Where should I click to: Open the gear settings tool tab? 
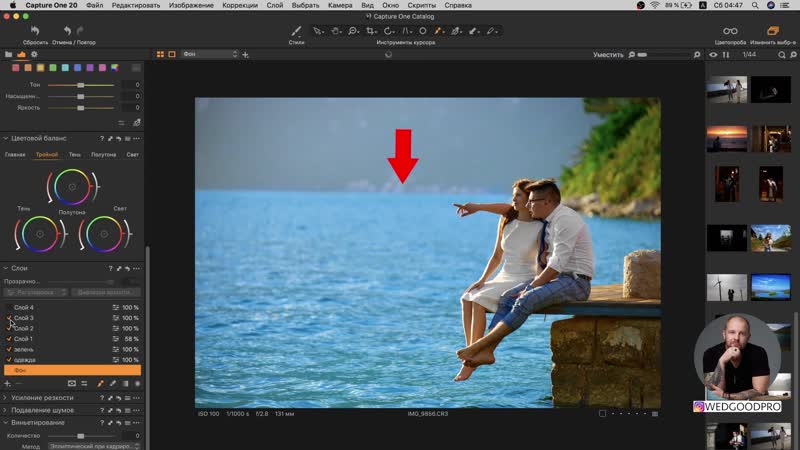tap(34, 54)
